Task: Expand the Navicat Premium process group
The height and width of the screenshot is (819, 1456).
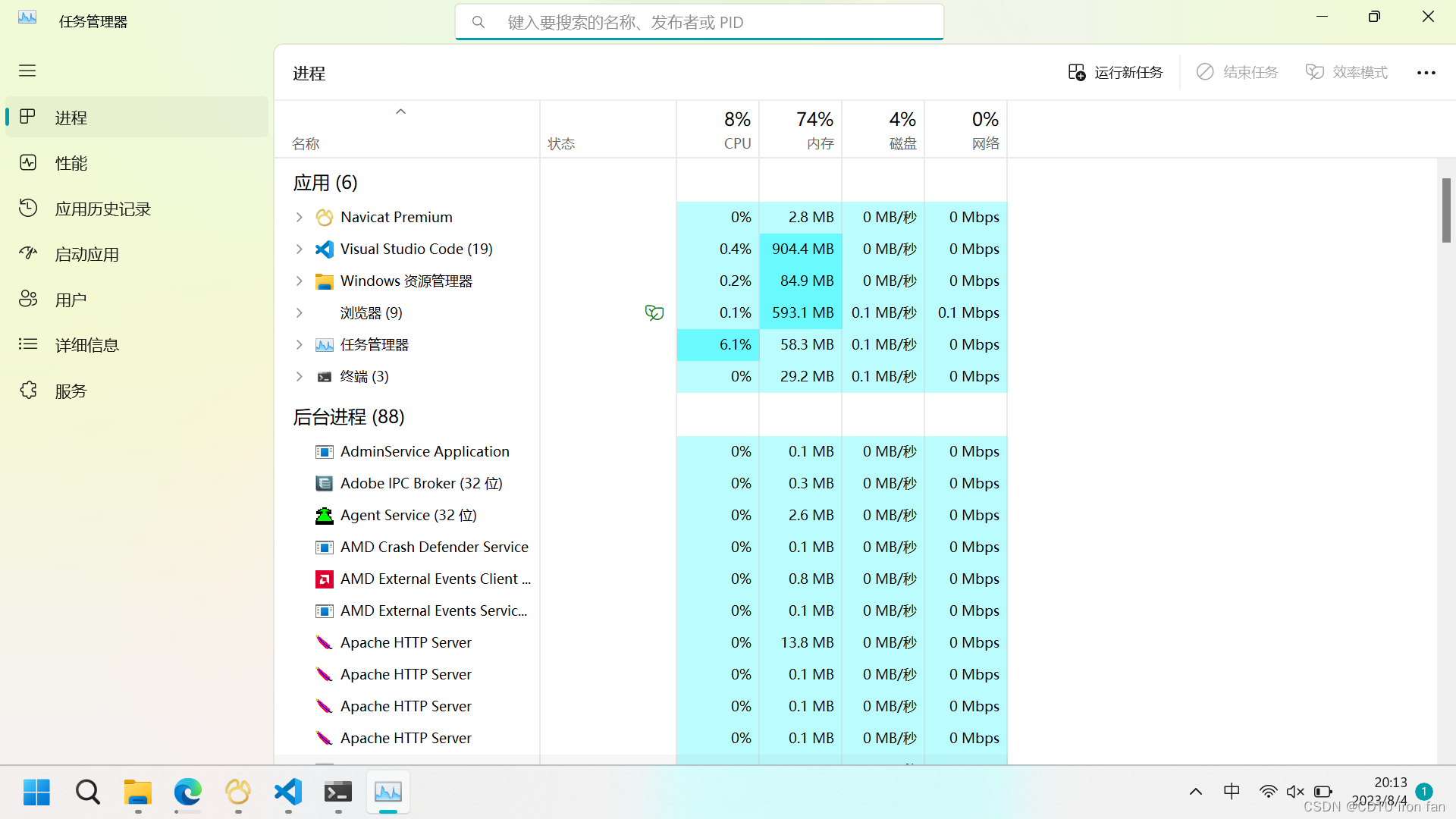Action: tap(299, 218)
